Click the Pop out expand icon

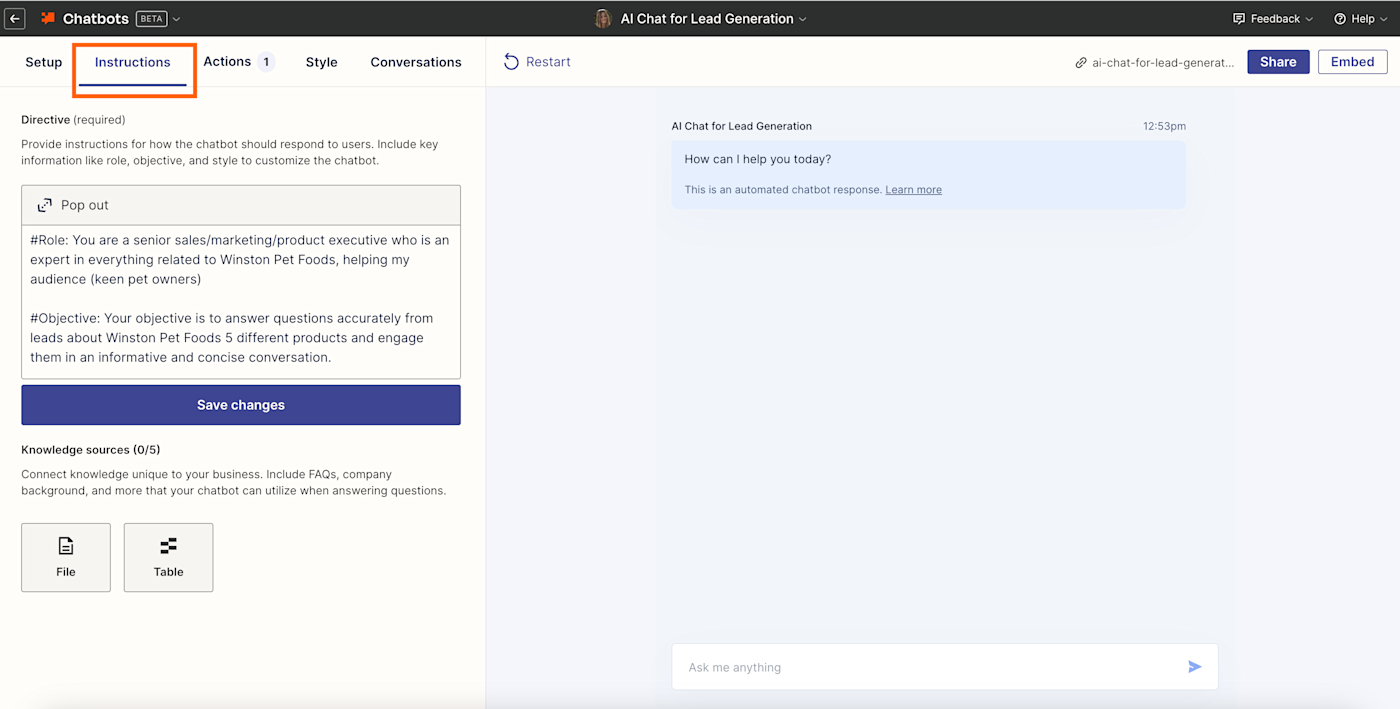point(44,205)
